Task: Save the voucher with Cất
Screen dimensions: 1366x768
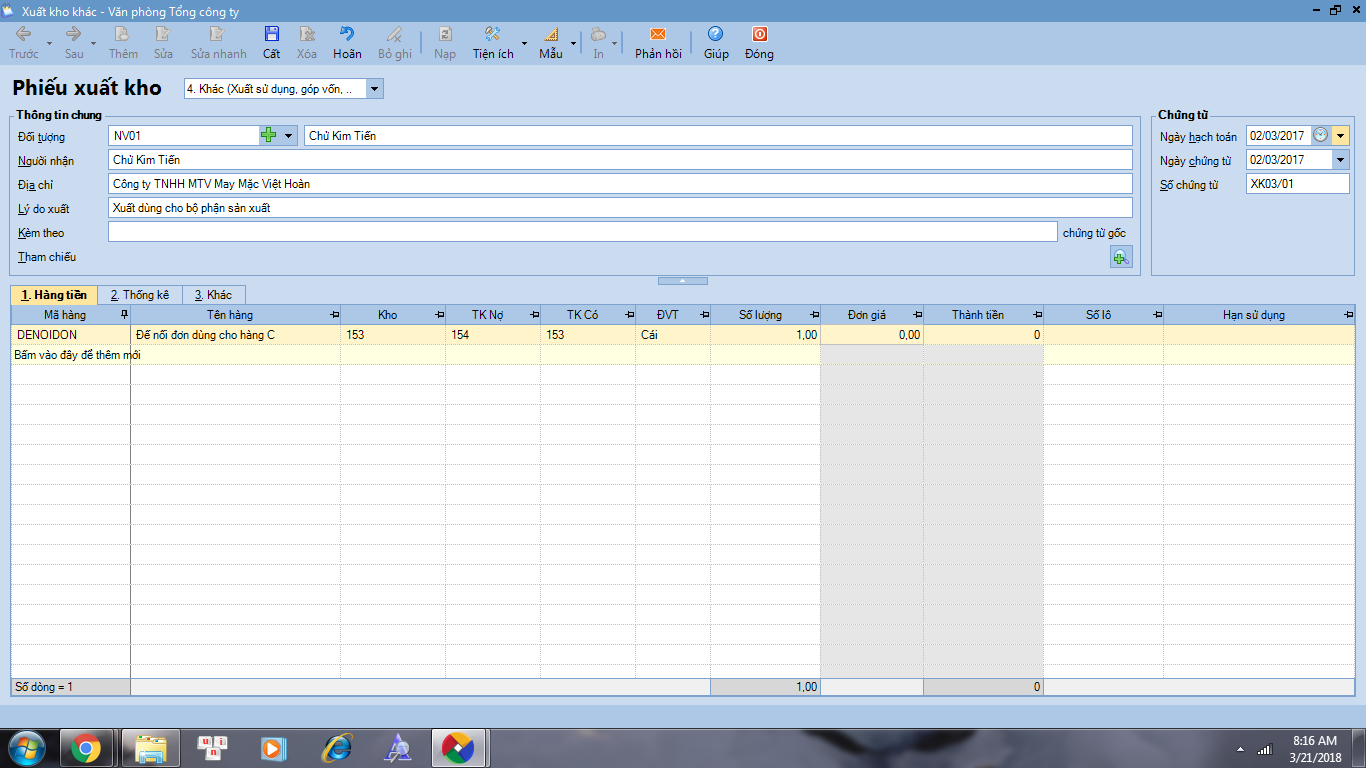Action: click(272, 43)
